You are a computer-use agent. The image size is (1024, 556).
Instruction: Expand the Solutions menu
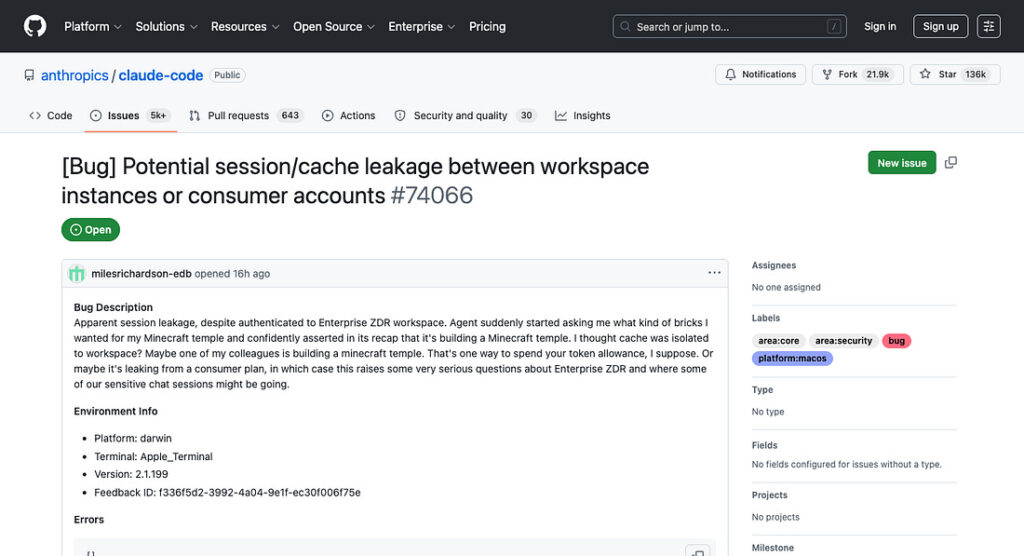pos(167,27)
